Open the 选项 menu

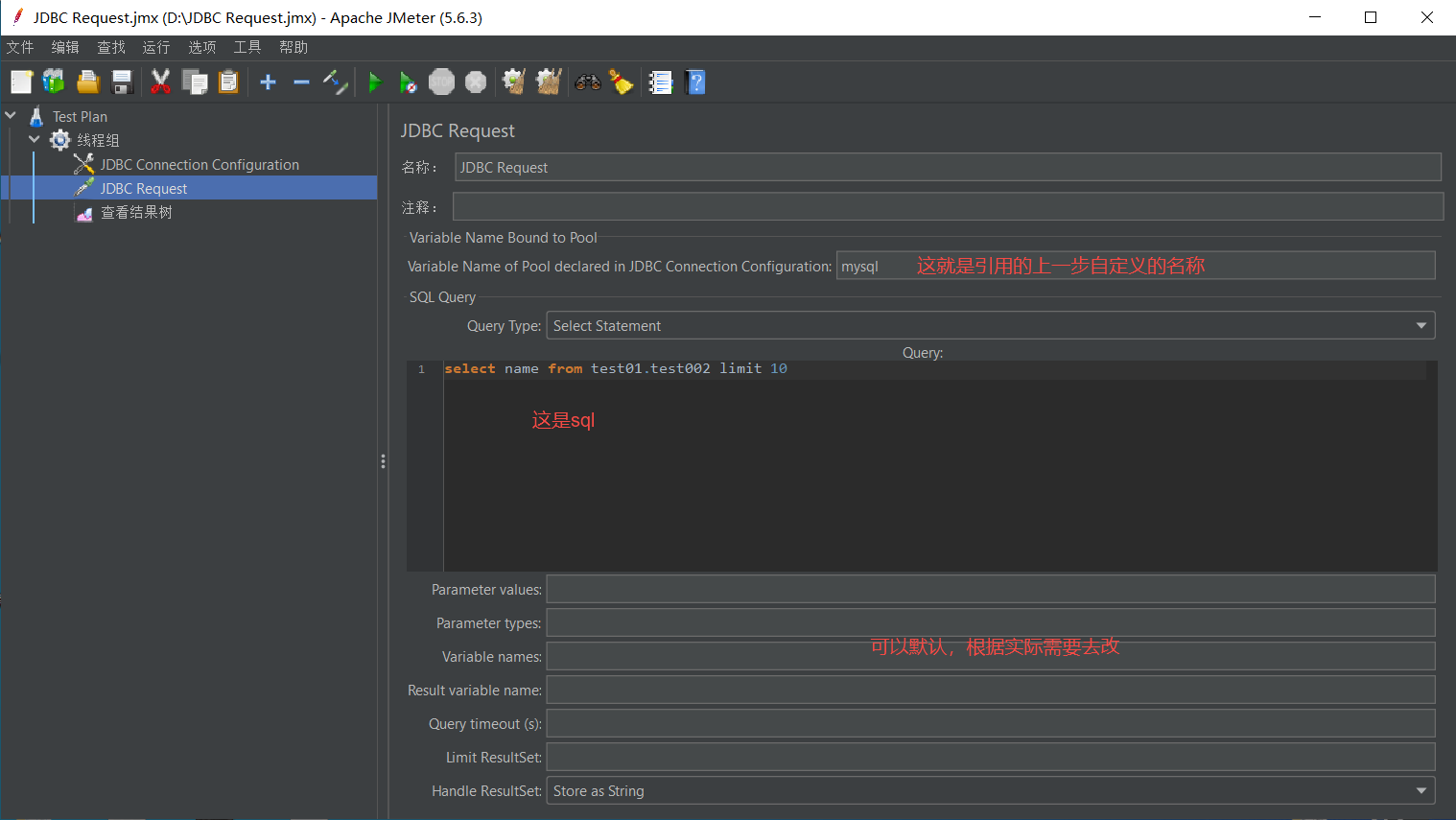point(202,47)
